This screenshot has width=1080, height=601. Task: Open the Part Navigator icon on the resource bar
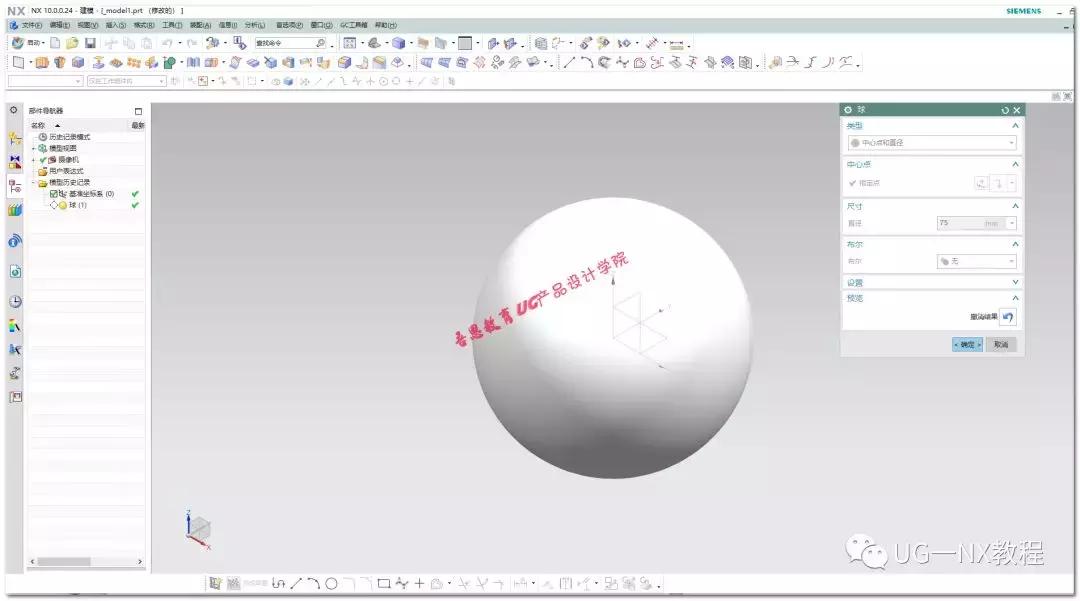point(13,186)
